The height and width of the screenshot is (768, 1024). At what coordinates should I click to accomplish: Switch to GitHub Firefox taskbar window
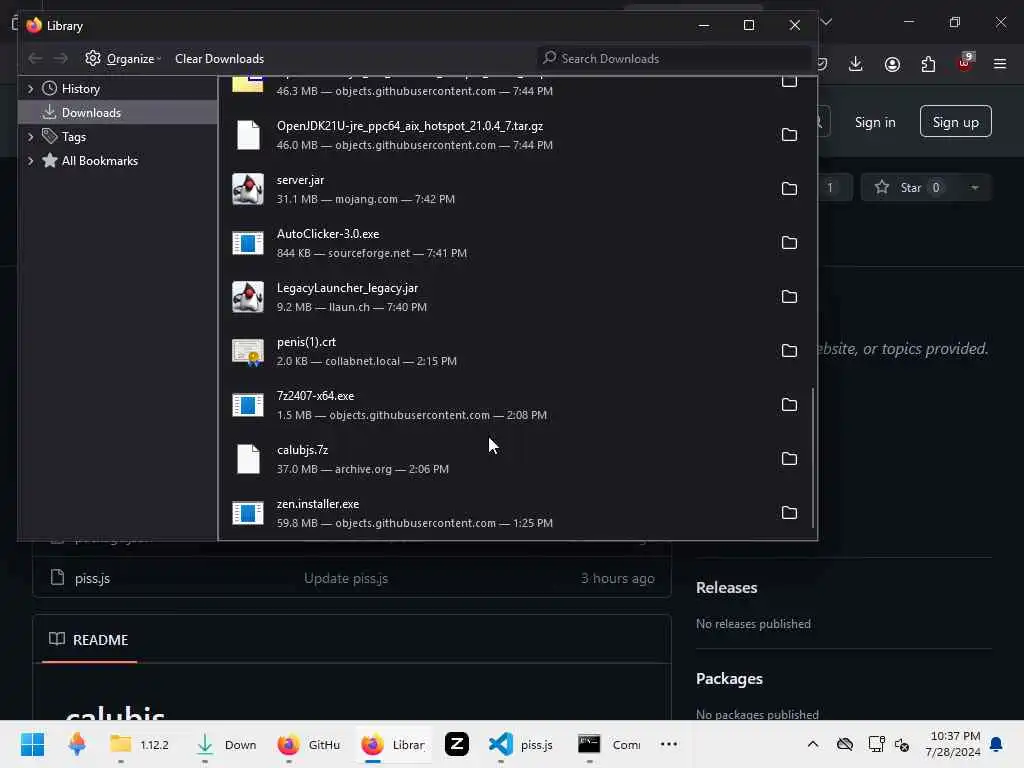[309, 744]
